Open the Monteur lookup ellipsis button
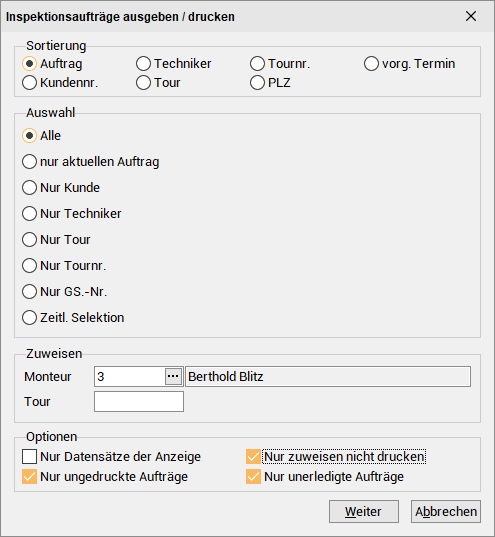Image resolution: width=495 pixels, height=537 pixels. pos(173,376)
